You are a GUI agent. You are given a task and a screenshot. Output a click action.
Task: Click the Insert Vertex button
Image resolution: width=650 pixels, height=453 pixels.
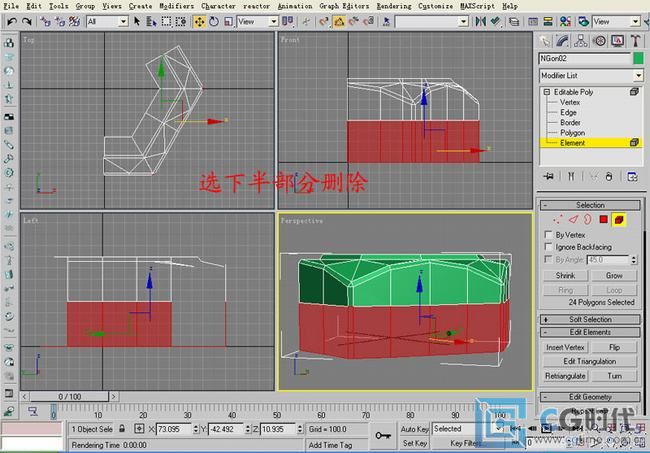565,347
